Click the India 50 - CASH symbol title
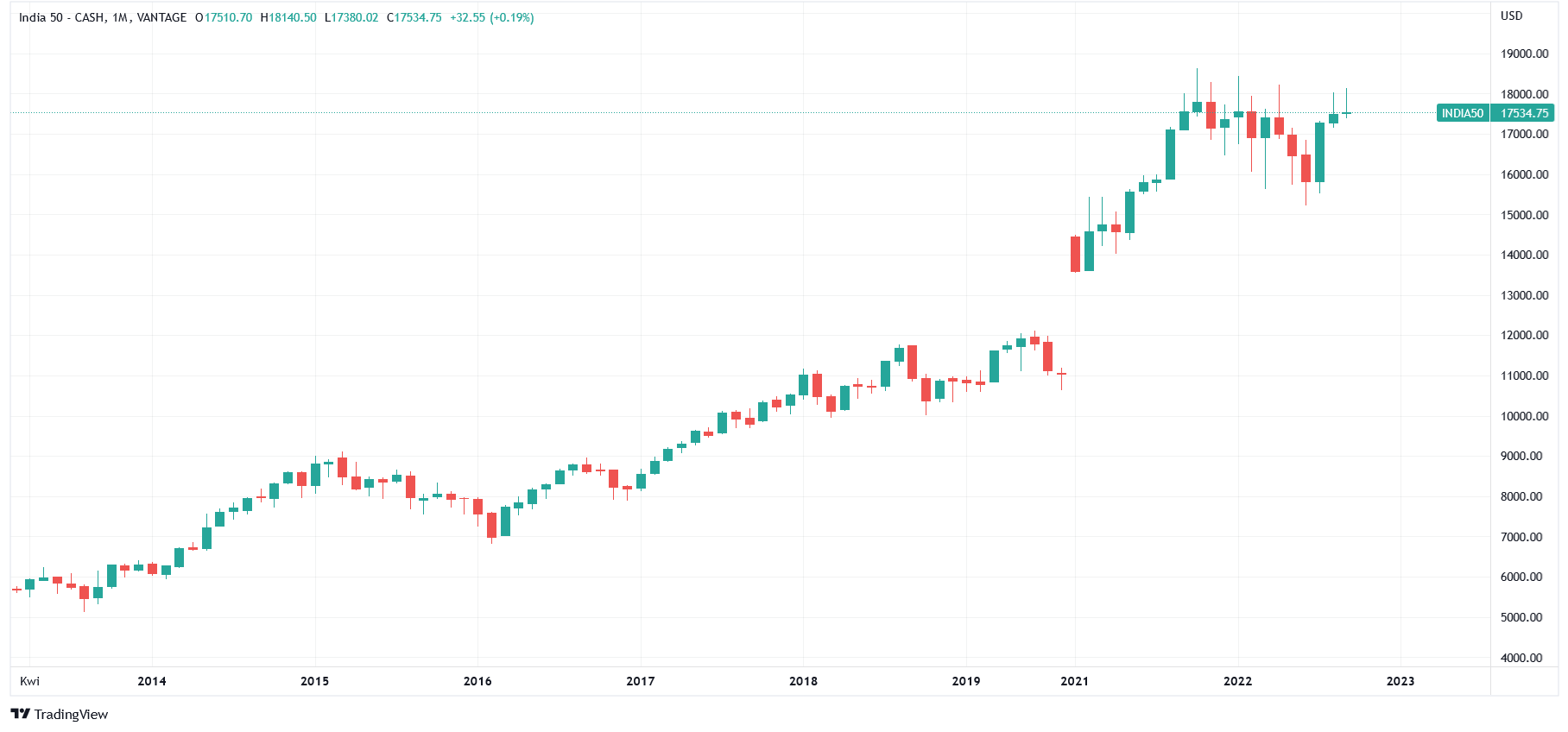 pos(60,17)
